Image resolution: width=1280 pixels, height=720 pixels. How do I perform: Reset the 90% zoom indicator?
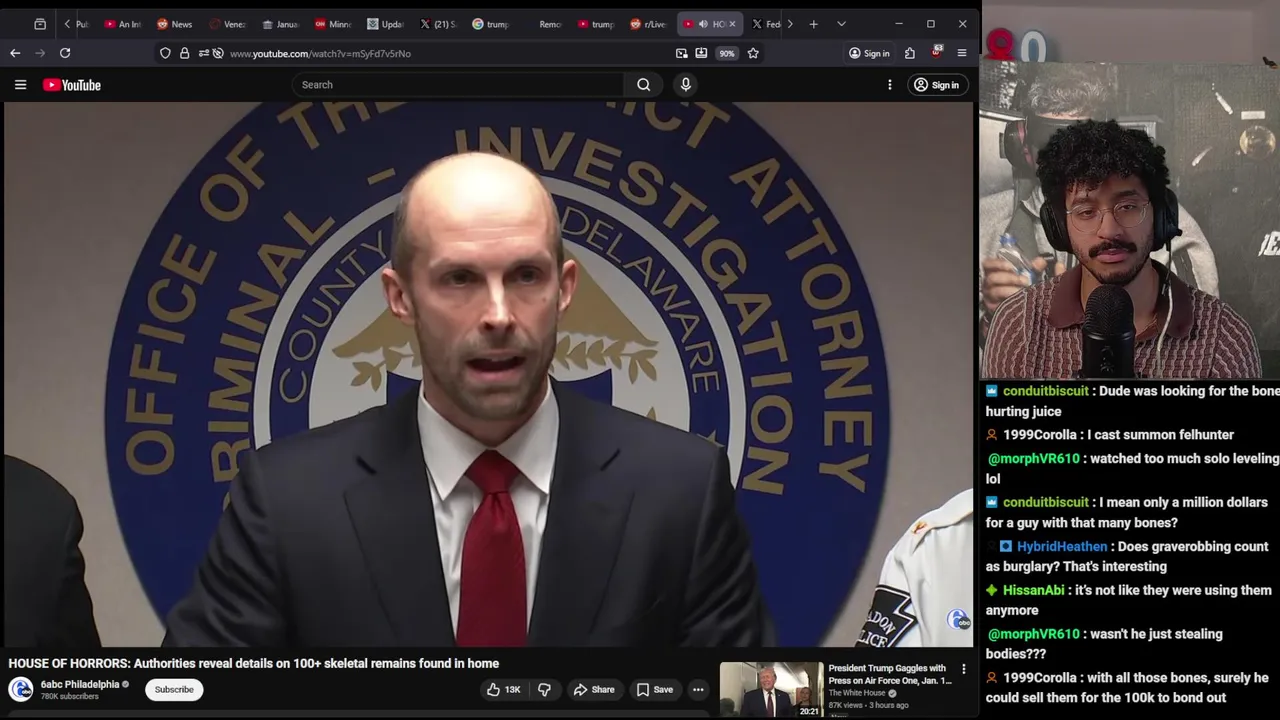(727, 53)
